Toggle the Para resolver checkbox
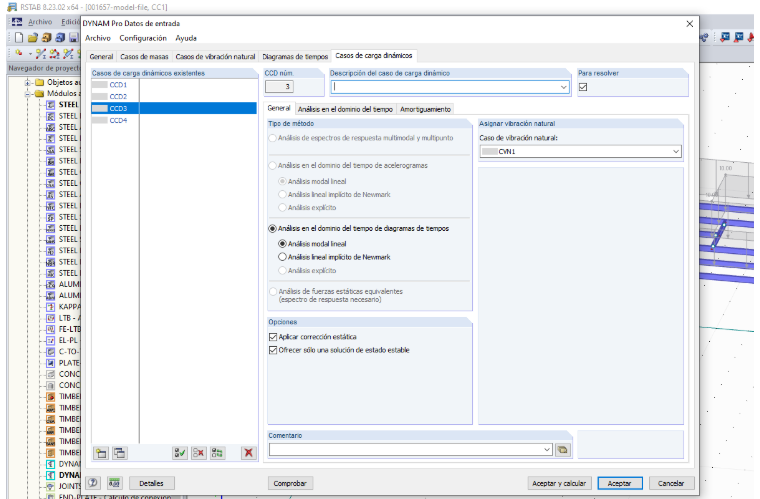The height and width of the screenshot is (499, 760). [583, 87]
